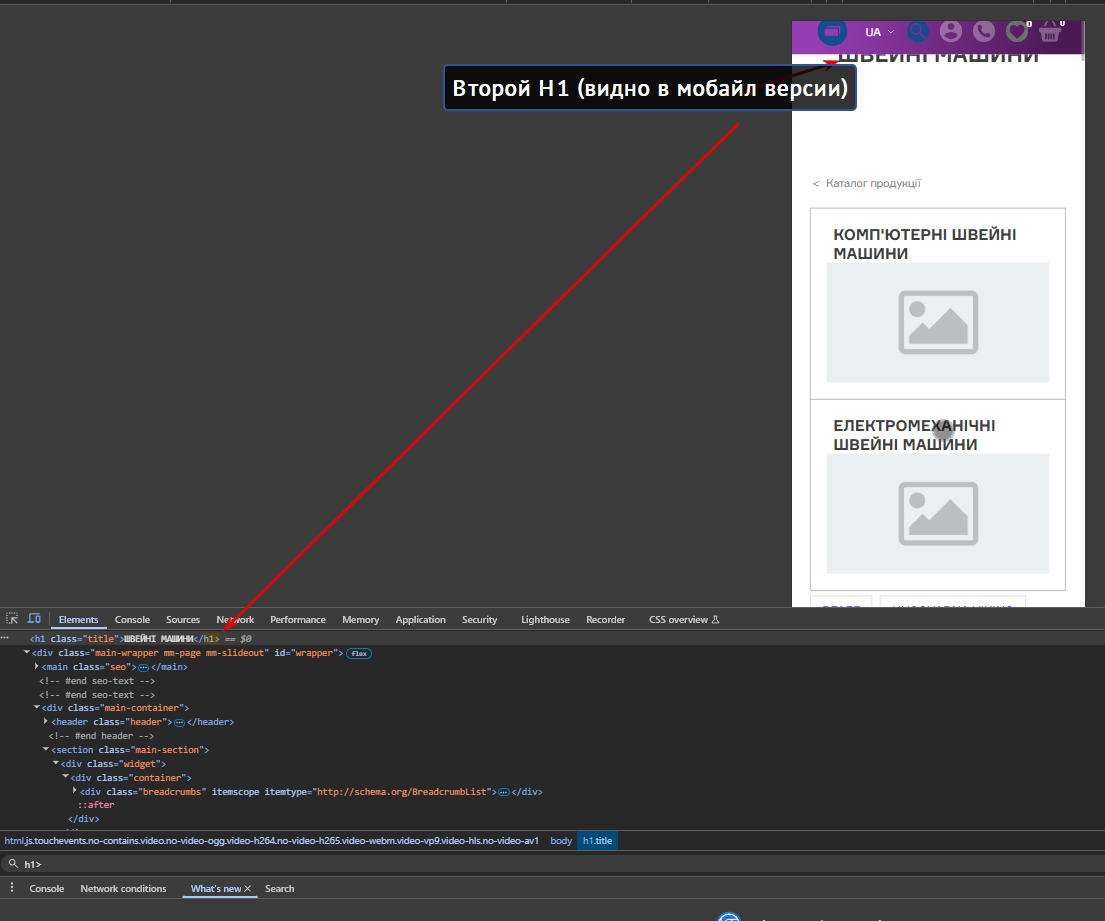Viewport: 1105px width, 921px height.
Task: Click the magnifier icon in the DOM search bar
Action: tap(13, 863)
